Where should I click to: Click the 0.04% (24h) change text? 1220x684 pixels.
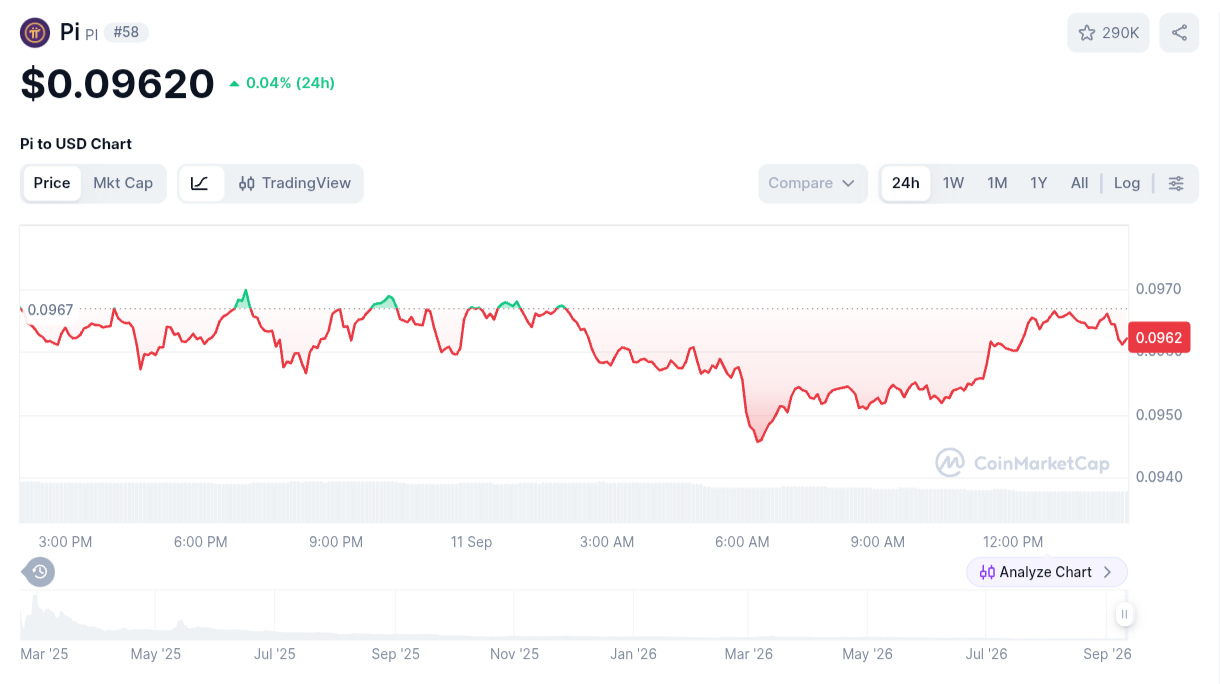pos(290,83)
